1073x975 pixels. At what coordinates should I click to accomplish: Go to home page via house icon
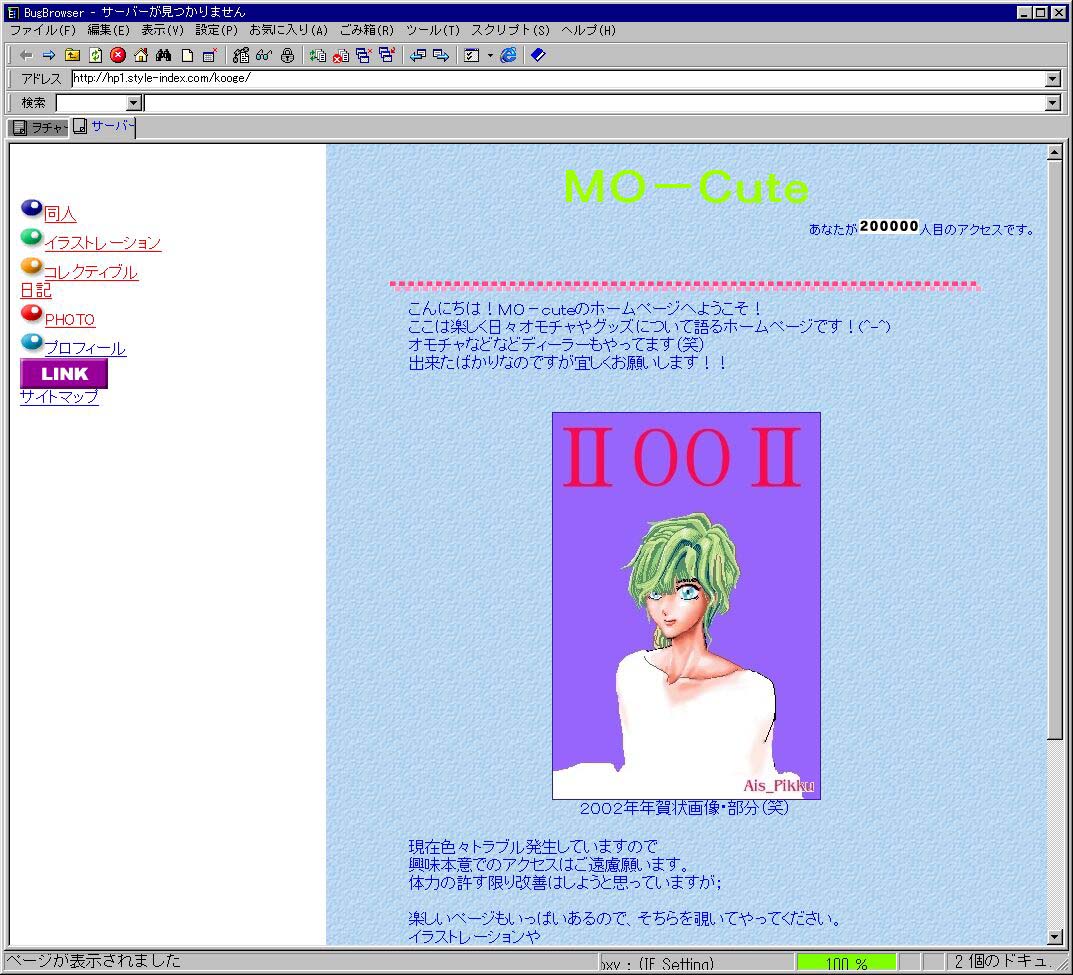point(141,55)
